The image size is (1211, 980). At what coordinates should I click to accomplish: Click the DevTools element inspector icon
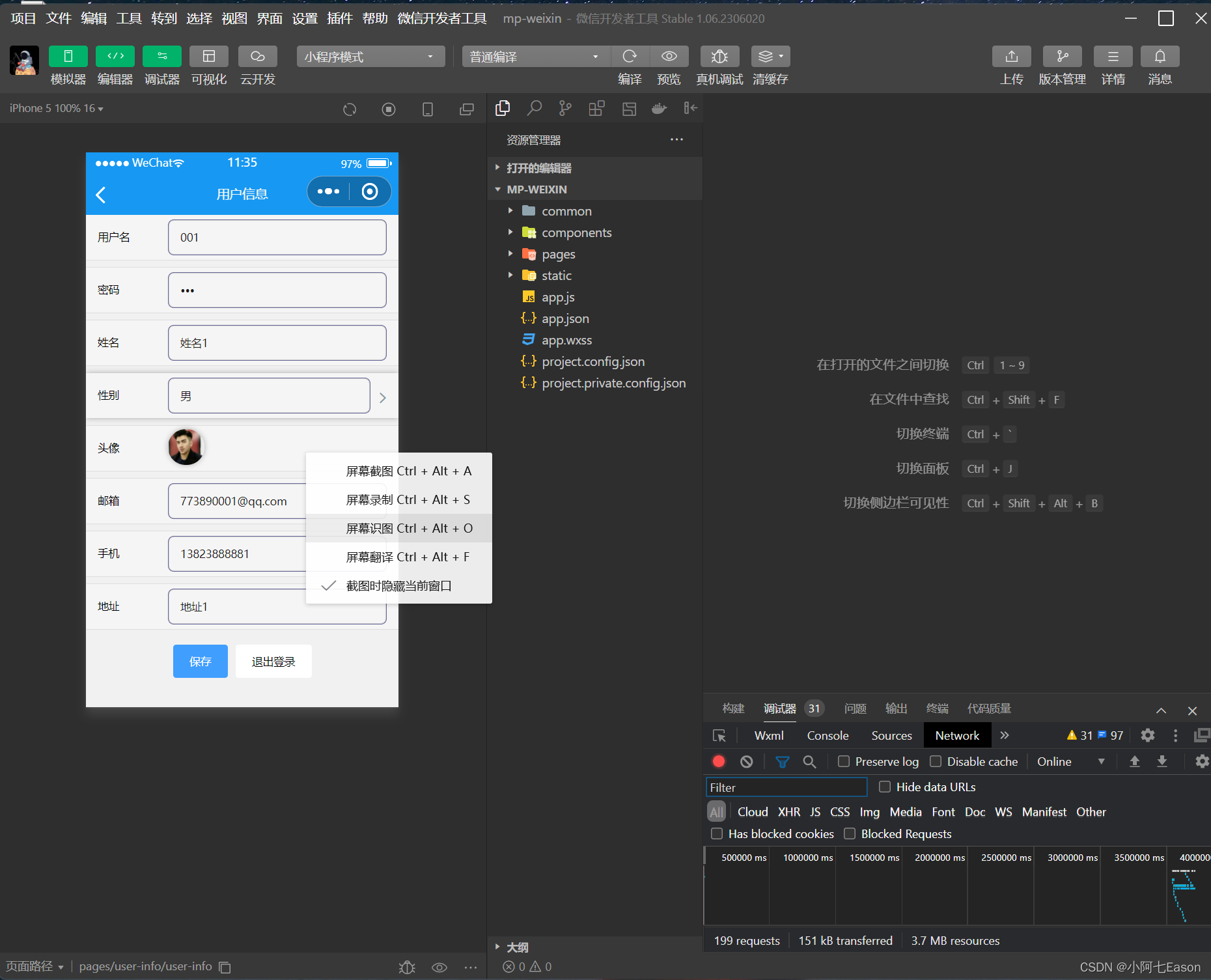click(x=719, y=736)
